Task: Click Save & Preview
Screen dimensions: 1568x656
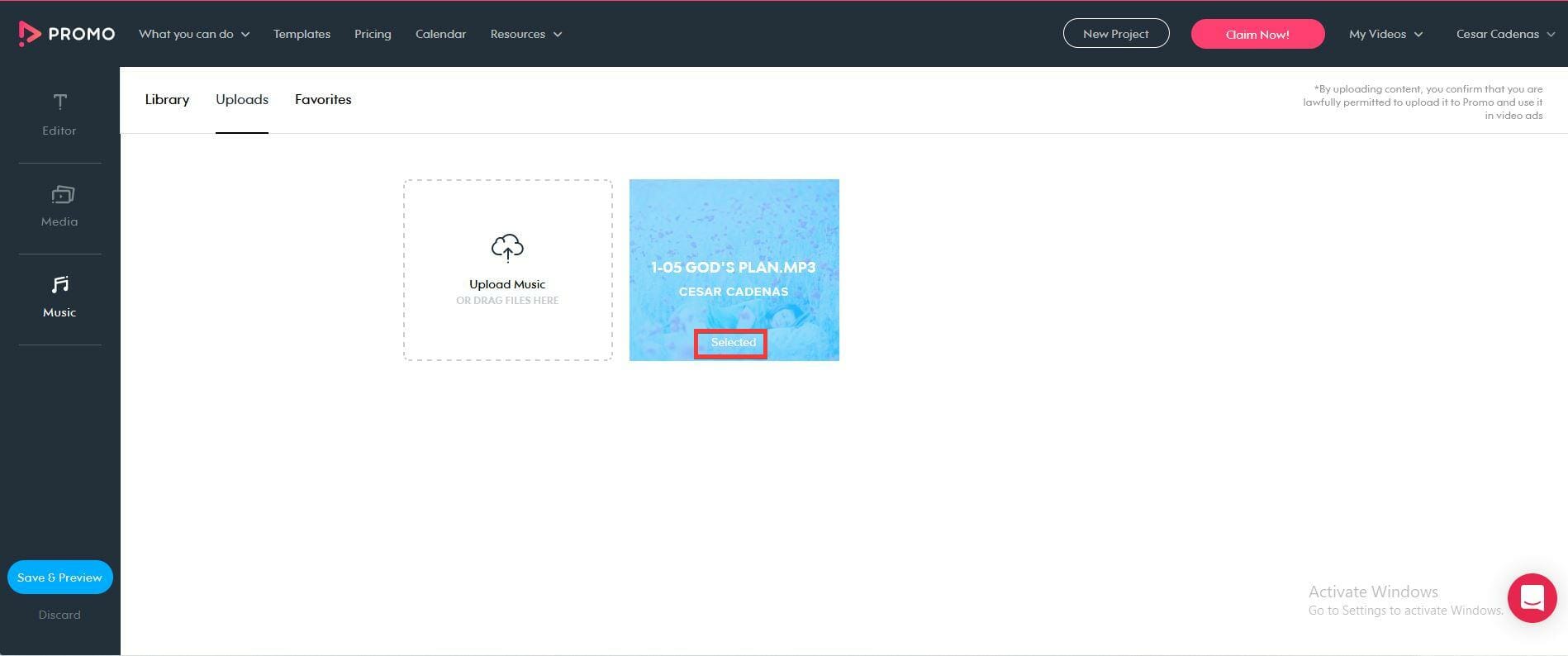Action: pyautogui.click(x=59, y=578)
